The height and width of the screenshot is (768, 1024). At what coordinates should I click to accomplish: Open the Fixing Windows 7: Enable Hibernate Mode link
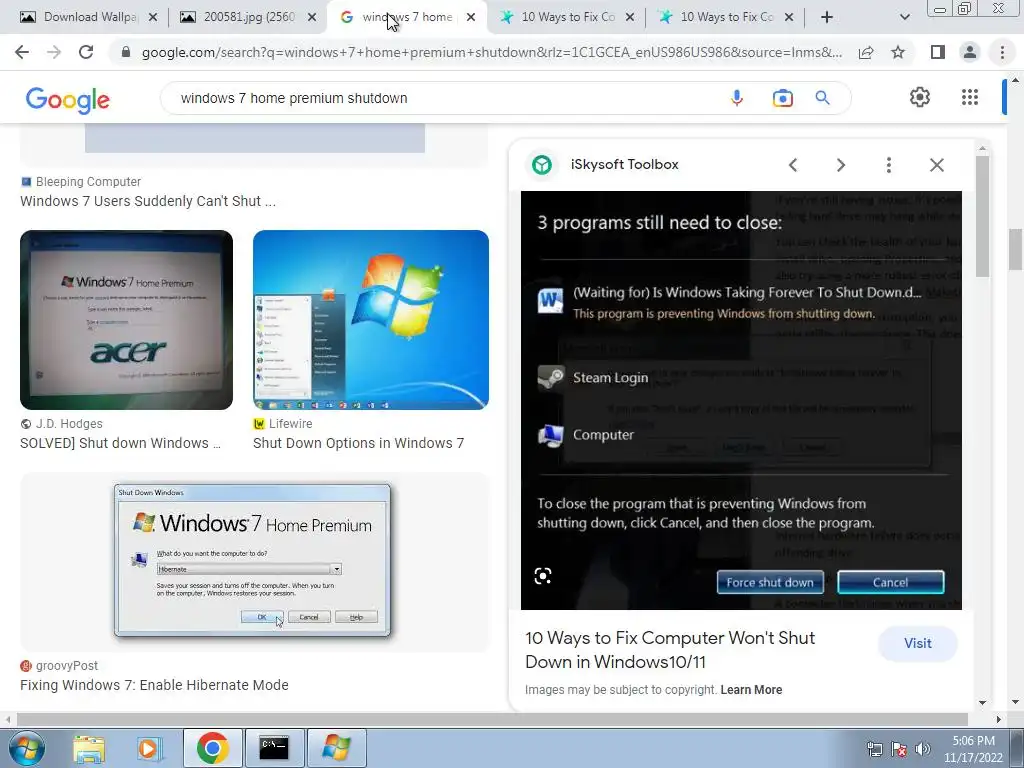(154, 685)
